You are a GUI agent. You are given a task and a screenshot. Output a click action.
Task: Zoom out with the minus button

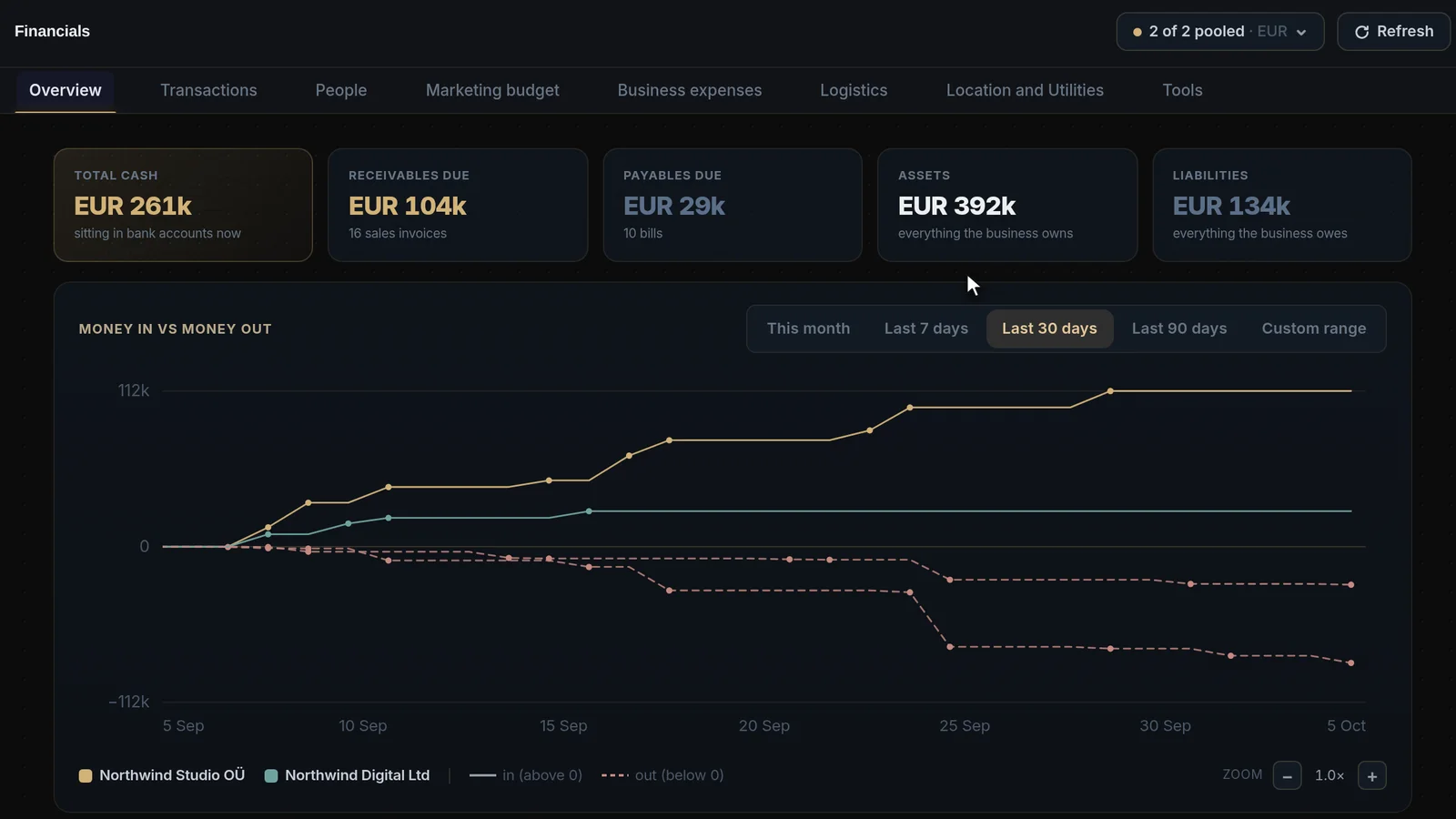tap(1287, 776)
